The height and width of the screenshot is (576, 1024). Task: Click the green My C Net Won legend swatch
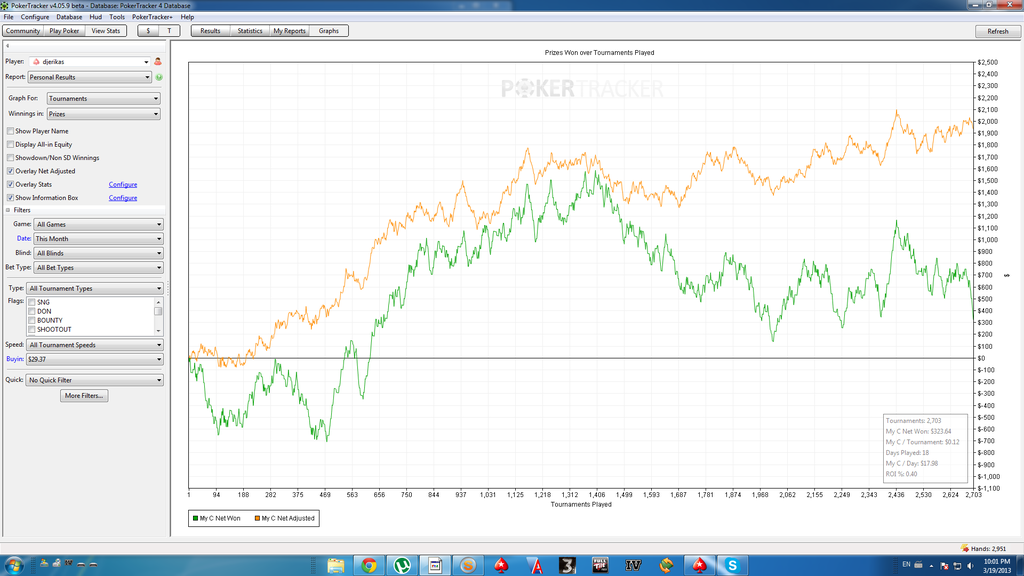click(195, 518)
